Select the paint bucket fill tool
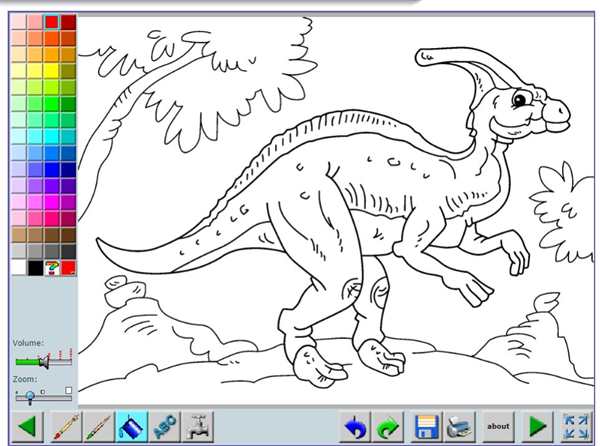 (132, 426)
